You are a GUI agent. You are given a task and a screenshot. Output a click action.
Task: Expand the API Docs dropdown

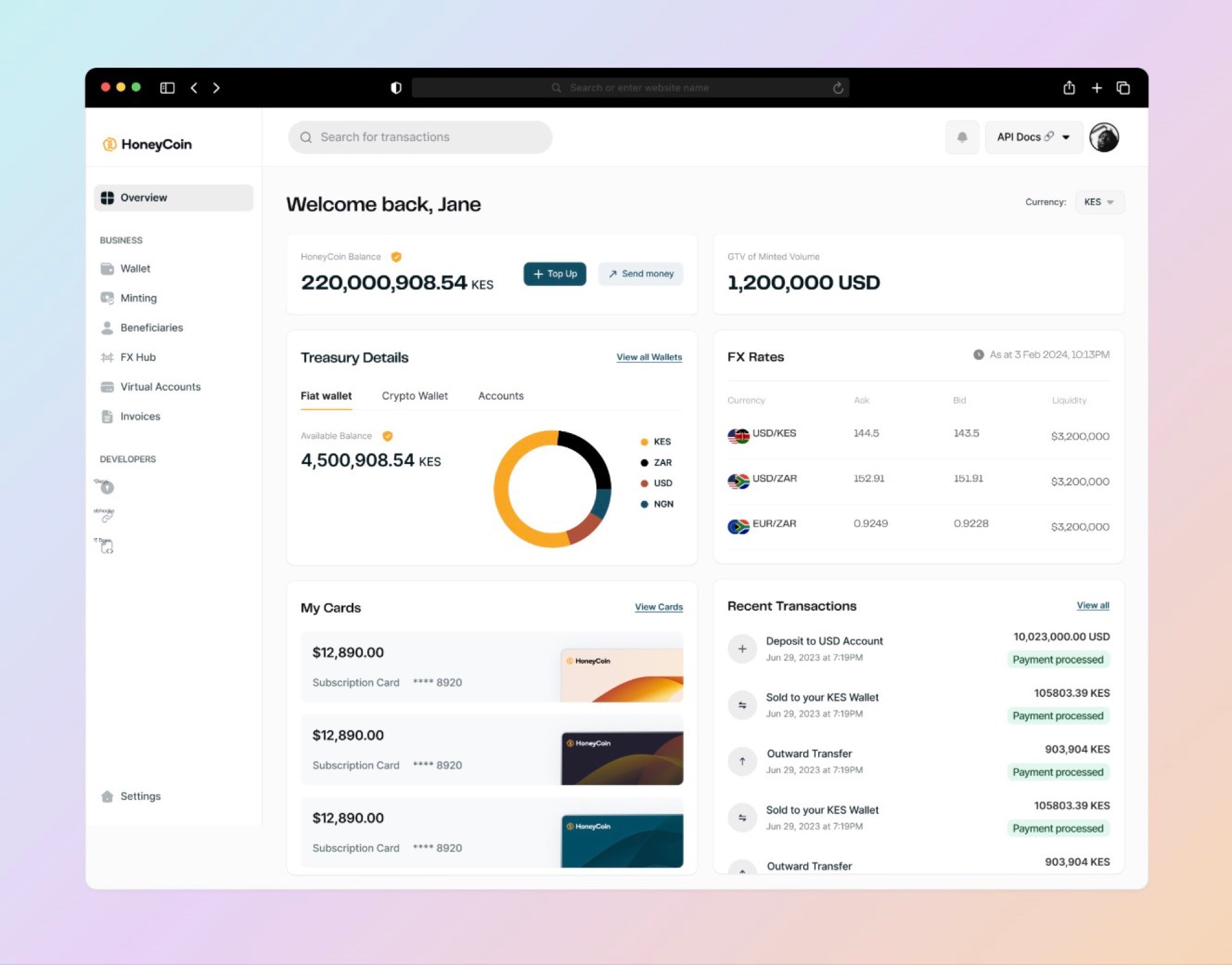tap(1034, 137)
